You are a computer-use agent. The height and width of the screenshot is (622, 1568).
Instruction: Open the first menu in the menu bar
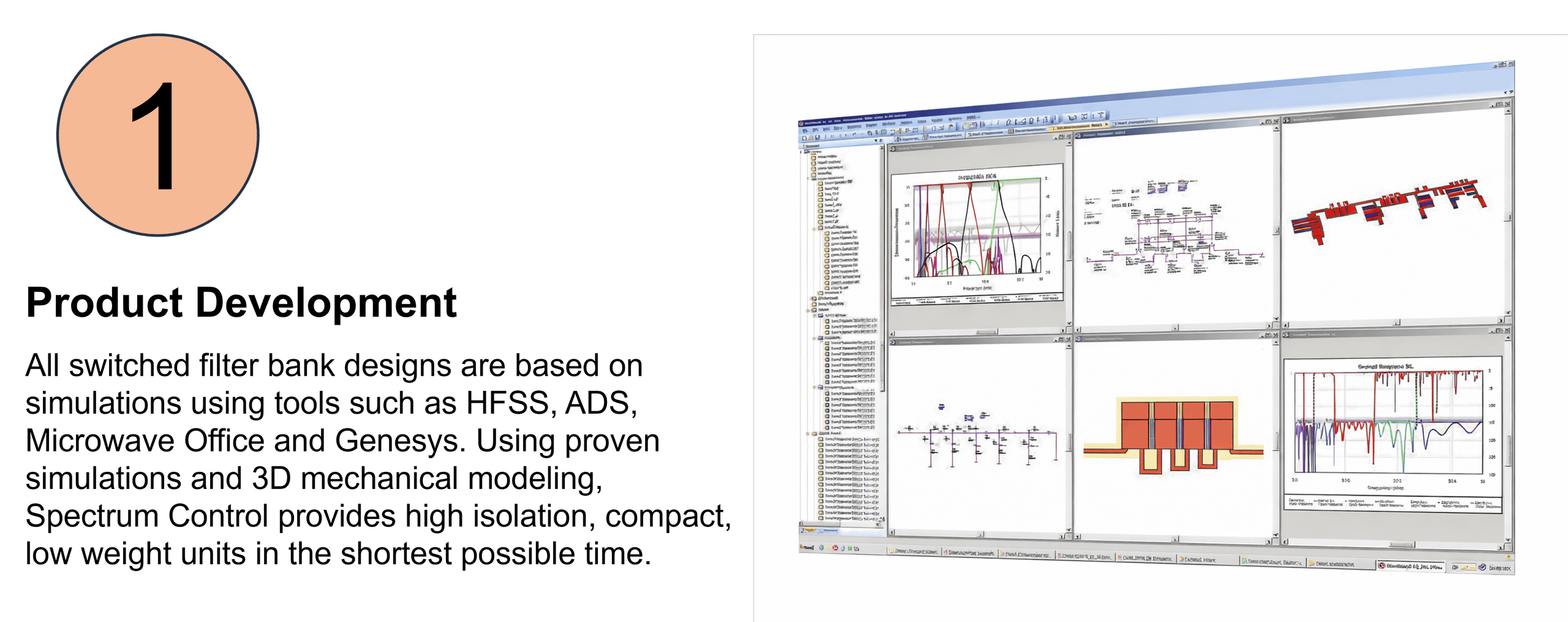click(805, 131)
